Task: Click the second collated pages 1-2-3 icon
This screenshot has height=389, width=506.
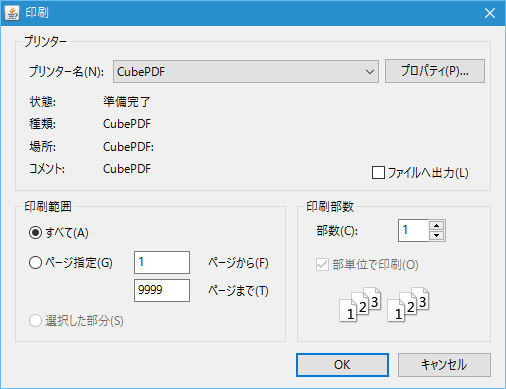Action: coord(408,304)
